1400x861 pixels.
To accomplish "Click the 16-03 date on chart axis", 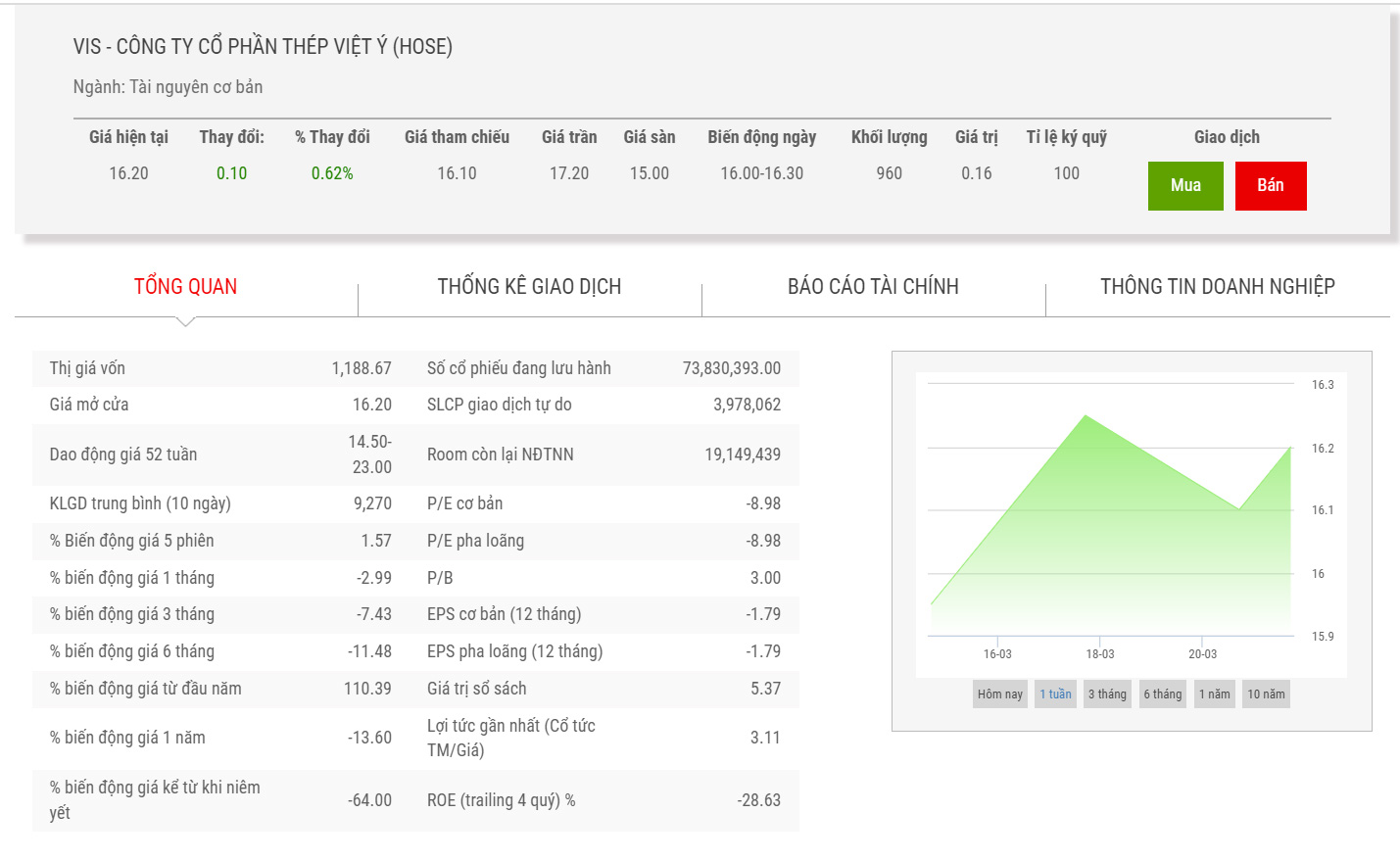I will (x=997, y=654).
